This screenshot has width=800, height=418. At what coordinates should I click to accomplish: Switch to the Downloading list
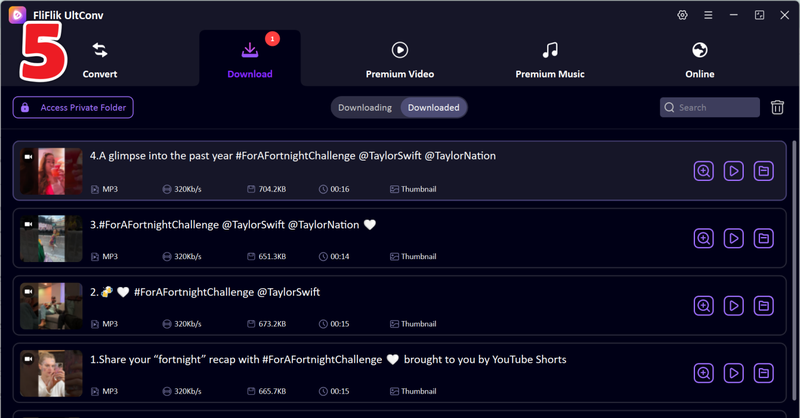tap(365, 107)
